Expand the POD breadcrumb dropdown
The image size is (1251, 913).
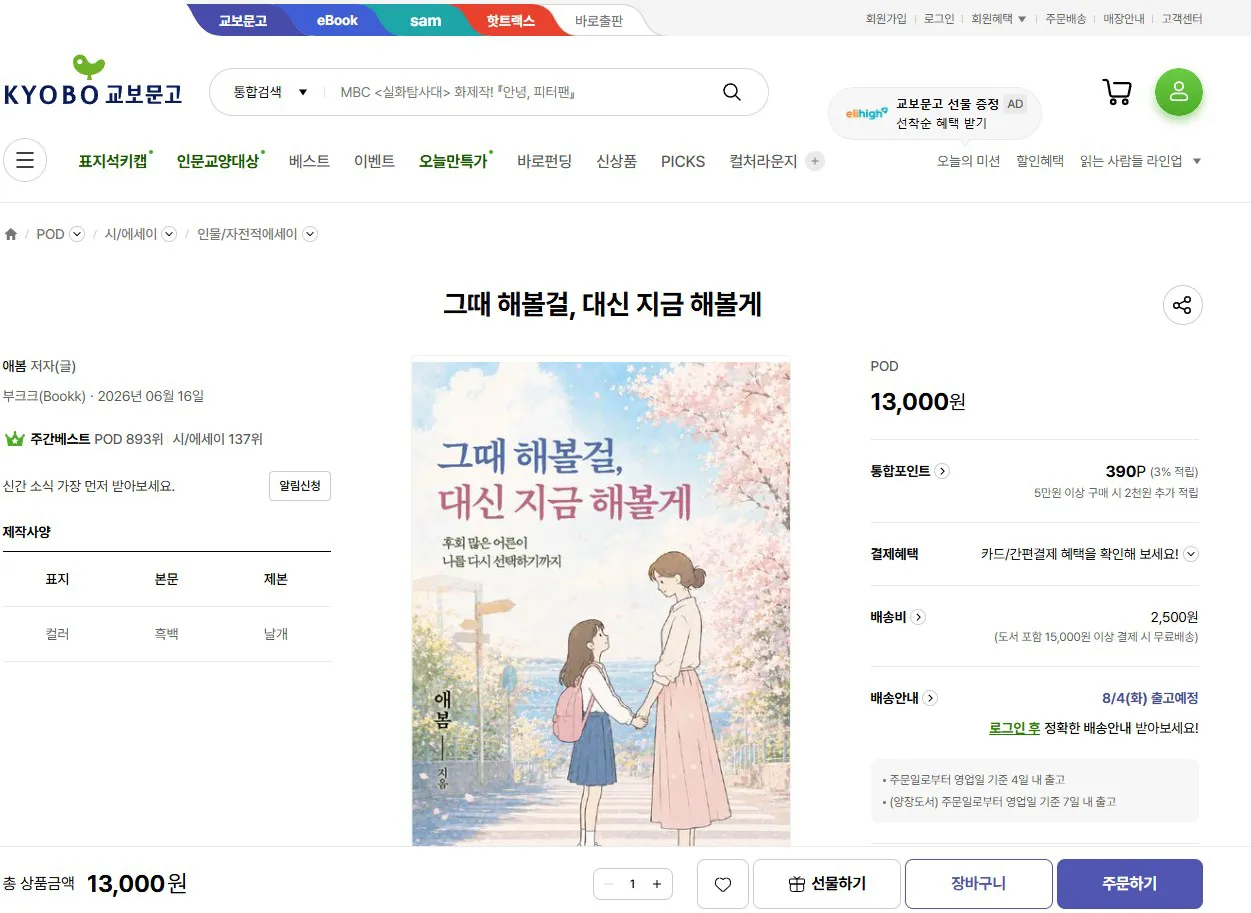(x=77, y=234)
